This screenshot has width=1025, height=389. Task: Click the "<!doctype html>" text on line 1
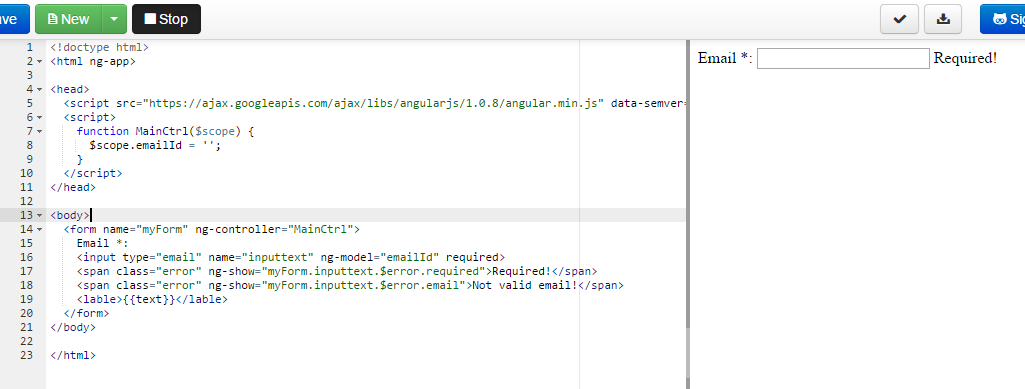pyautogui.click(x=99, y=47)
